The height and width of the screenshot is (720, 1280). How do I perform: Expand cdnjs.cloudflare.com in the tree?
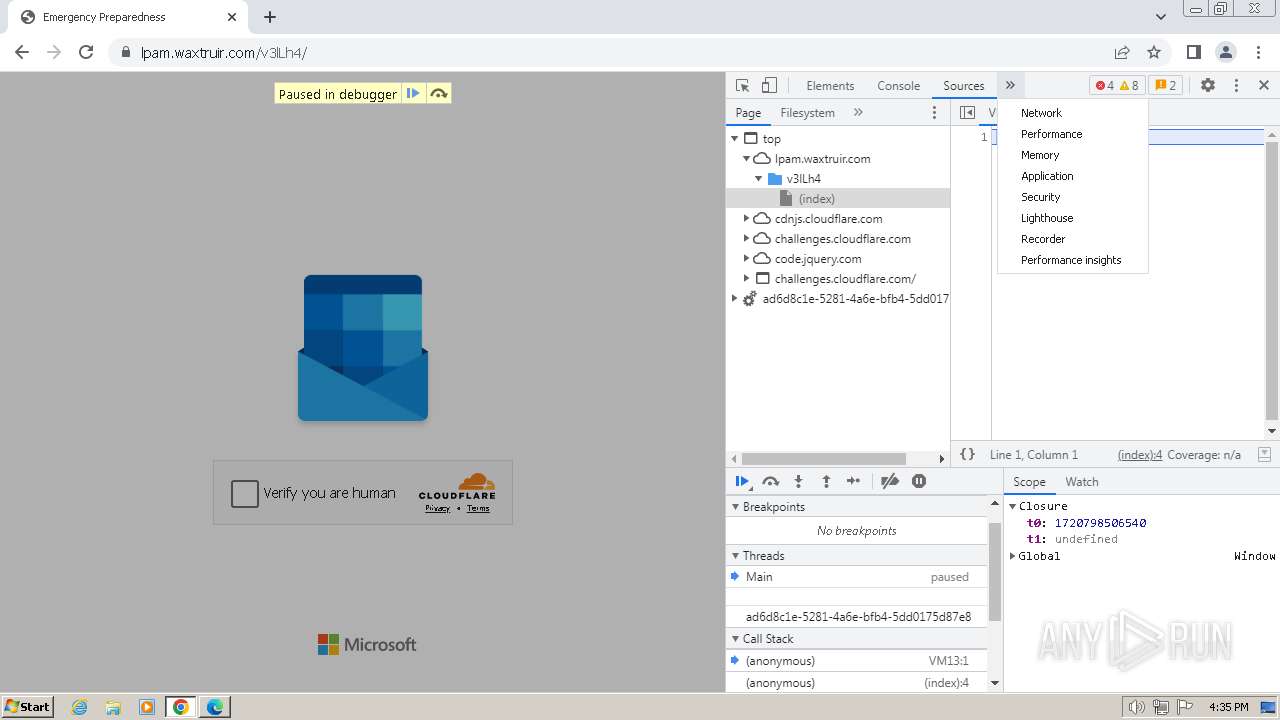pos(746,219)
